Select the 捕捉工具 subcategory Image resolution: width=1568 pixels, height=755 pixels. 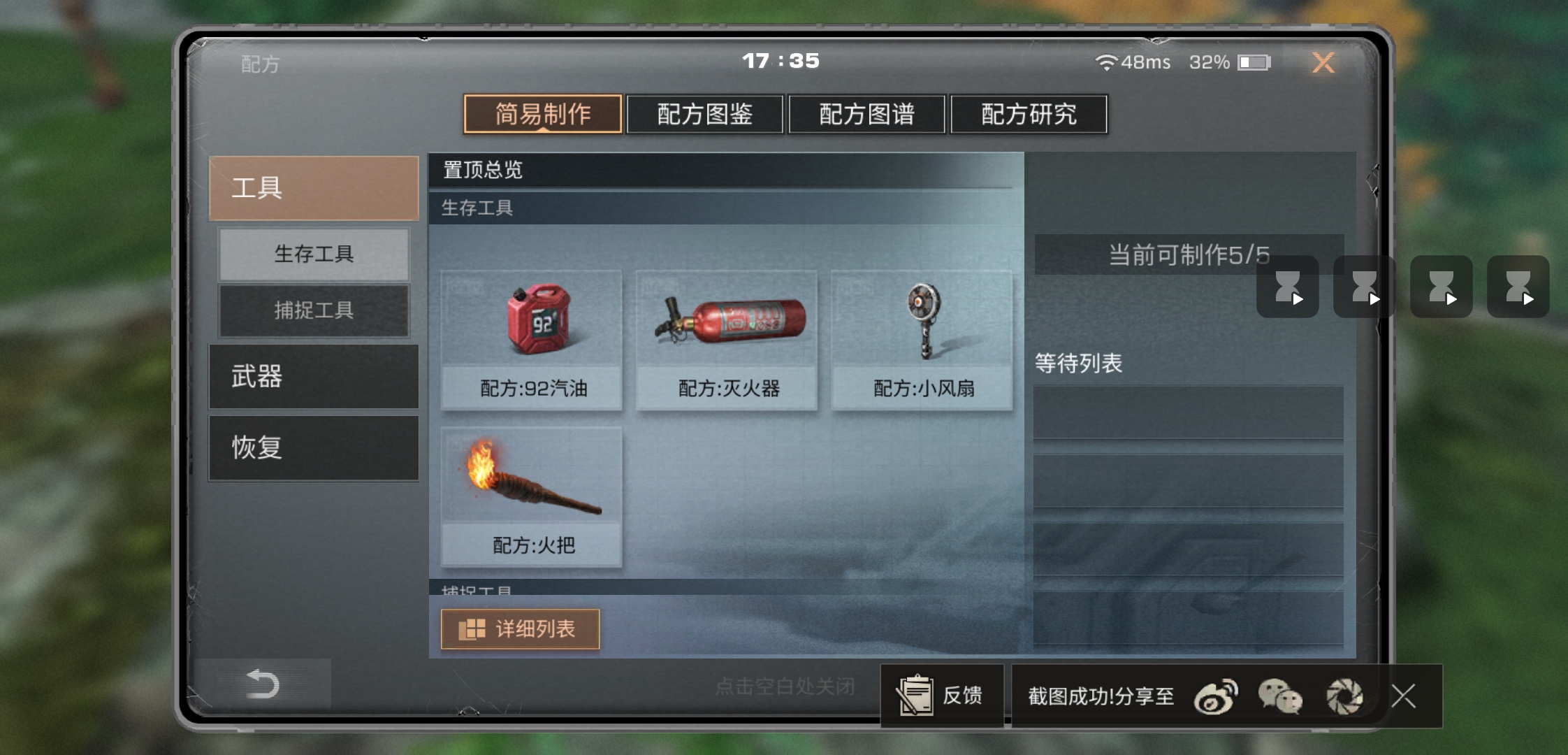coord(314,310)
